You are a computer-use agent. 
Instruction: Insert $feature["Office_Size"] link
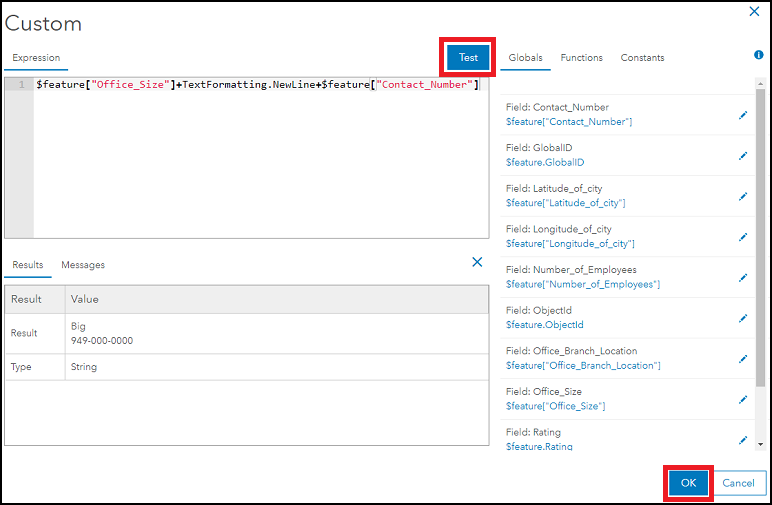555,406
